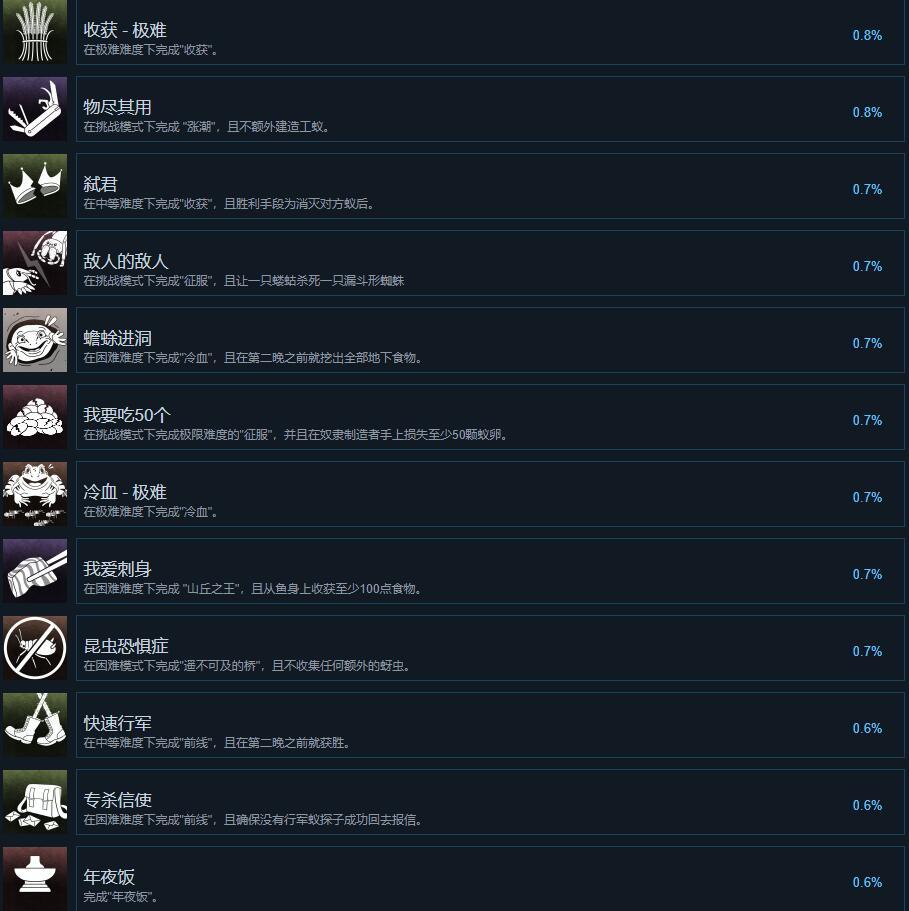Click the 0.6% rate beside 年夜饭
Viewport: 909px width, 911px height.
[x=867, y=882]
